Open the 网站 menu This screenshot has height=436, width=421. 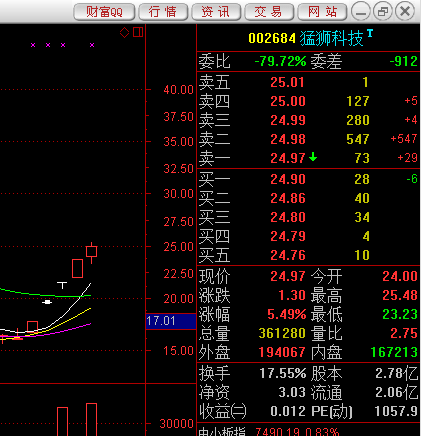[322, 12]
